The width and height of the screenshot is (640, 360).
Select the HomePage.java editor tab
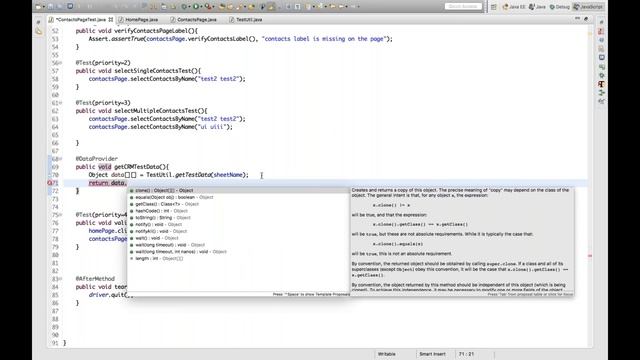pyautogui.click(x=138, y=20)
